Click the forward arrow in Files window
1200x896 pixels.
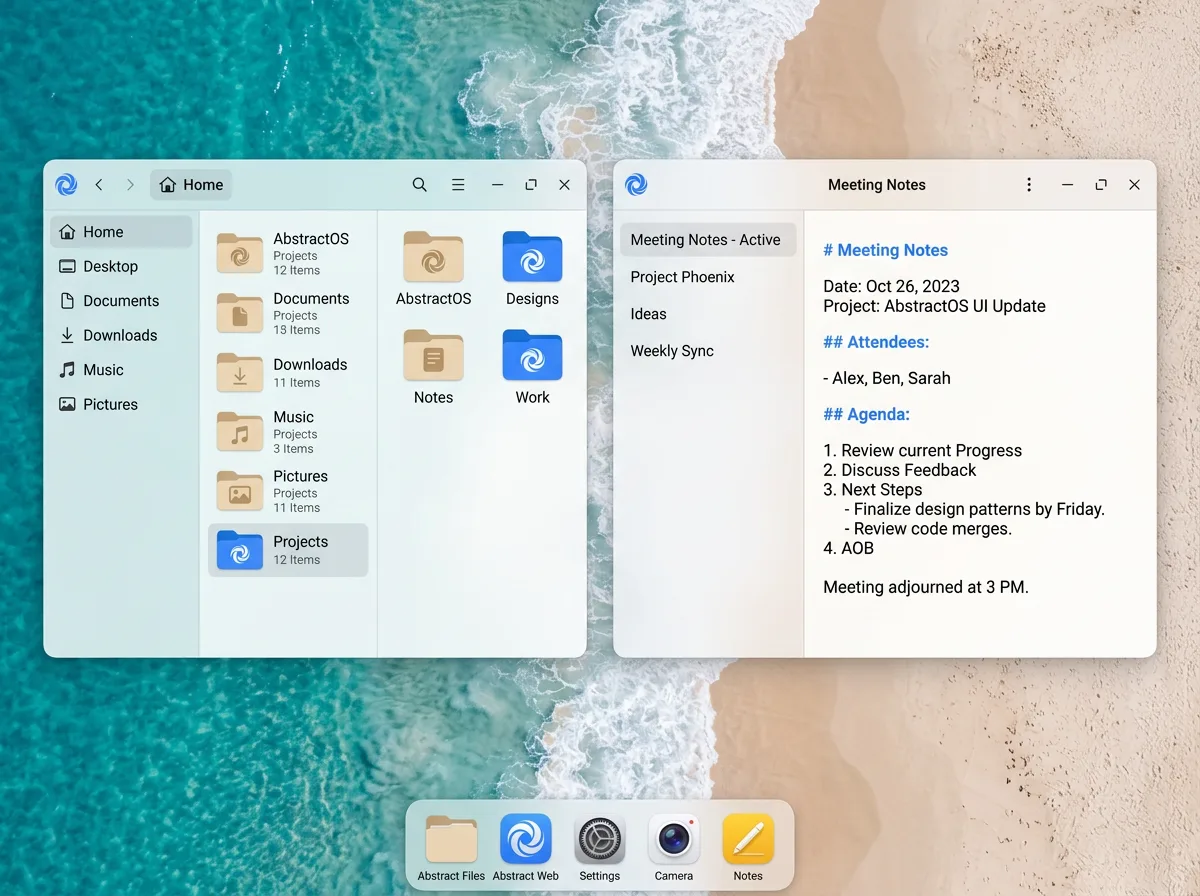point(130,185)
